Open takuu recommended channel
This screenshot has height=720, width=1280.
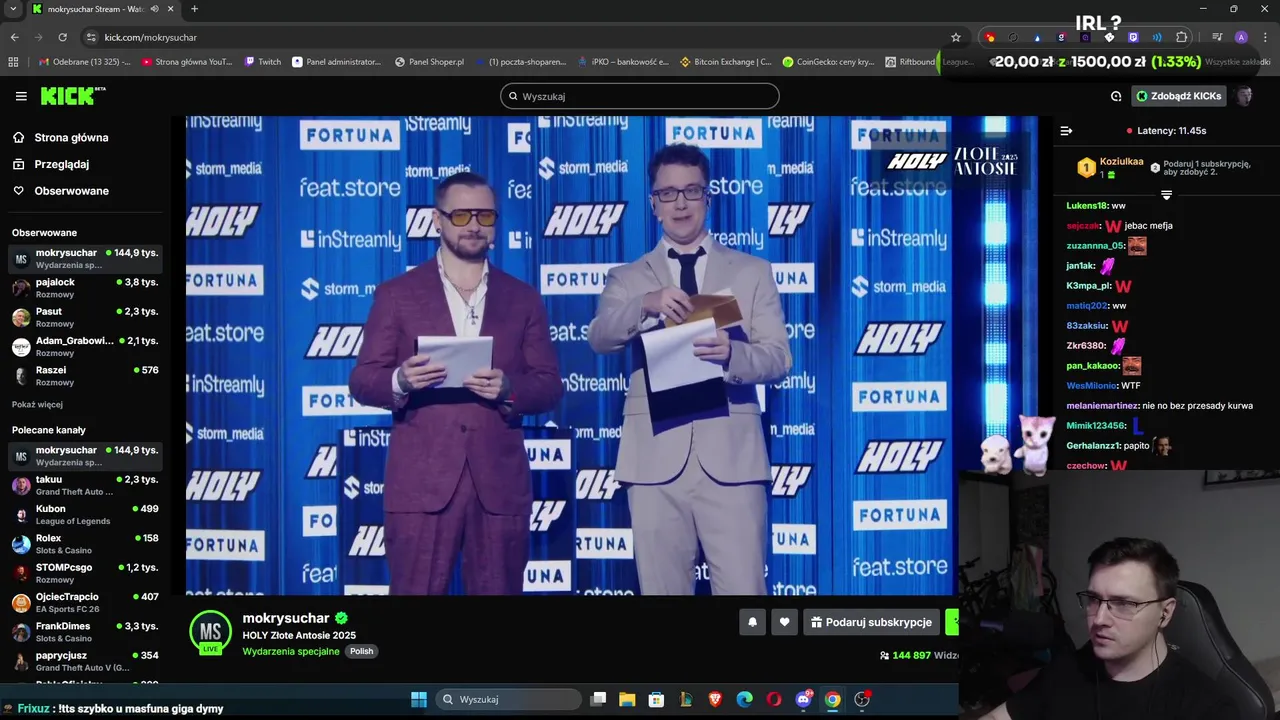pos(85,485)
